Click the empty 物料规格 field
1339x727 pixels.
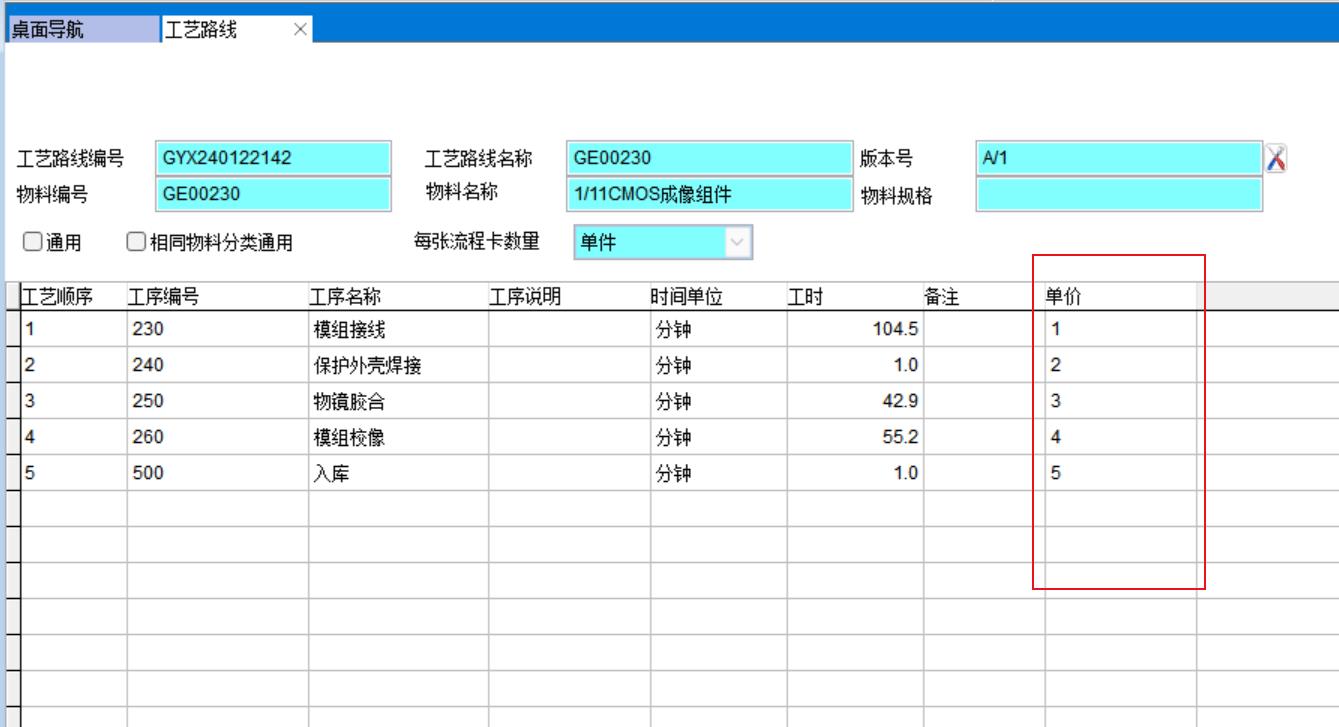[1118, 194]
